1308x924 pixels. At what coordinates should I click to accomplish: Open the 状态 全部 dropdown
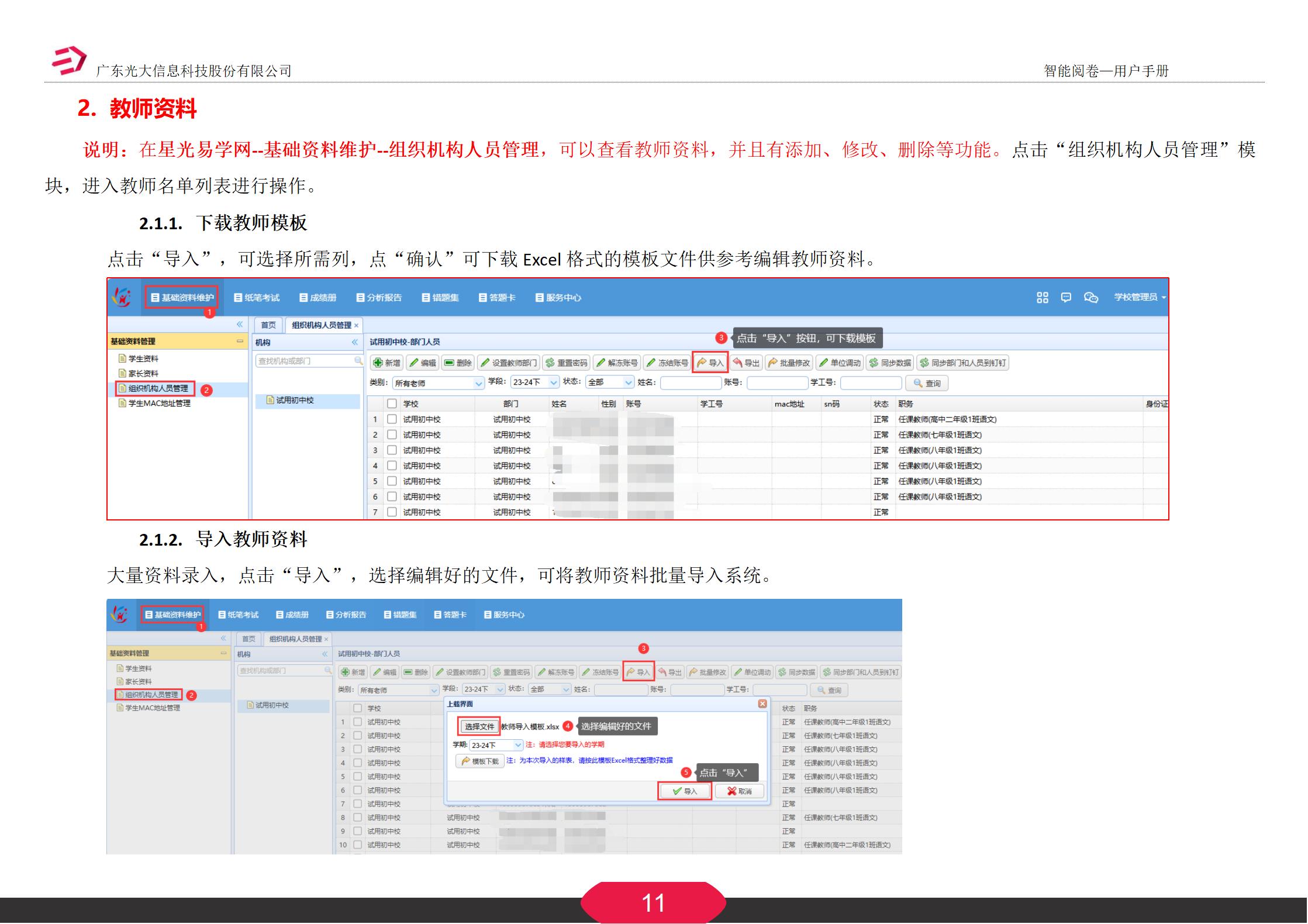pyautogui.click(x=627, y=382)
